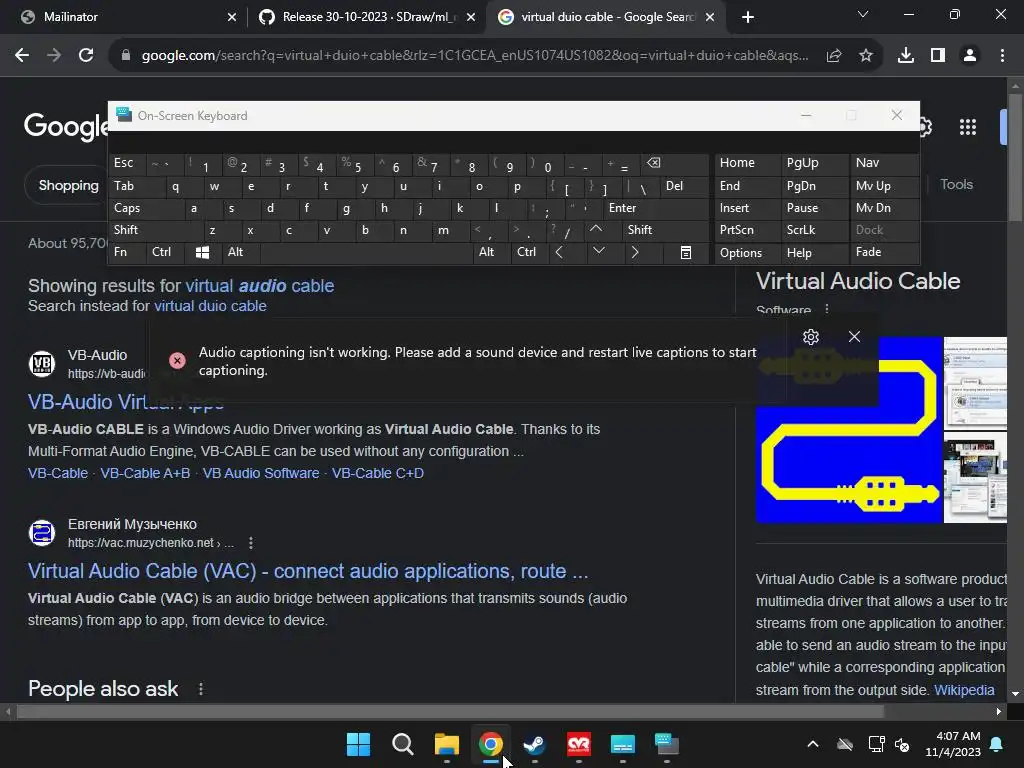
Task: Click the share page icon in address bar
Action: 833,56
